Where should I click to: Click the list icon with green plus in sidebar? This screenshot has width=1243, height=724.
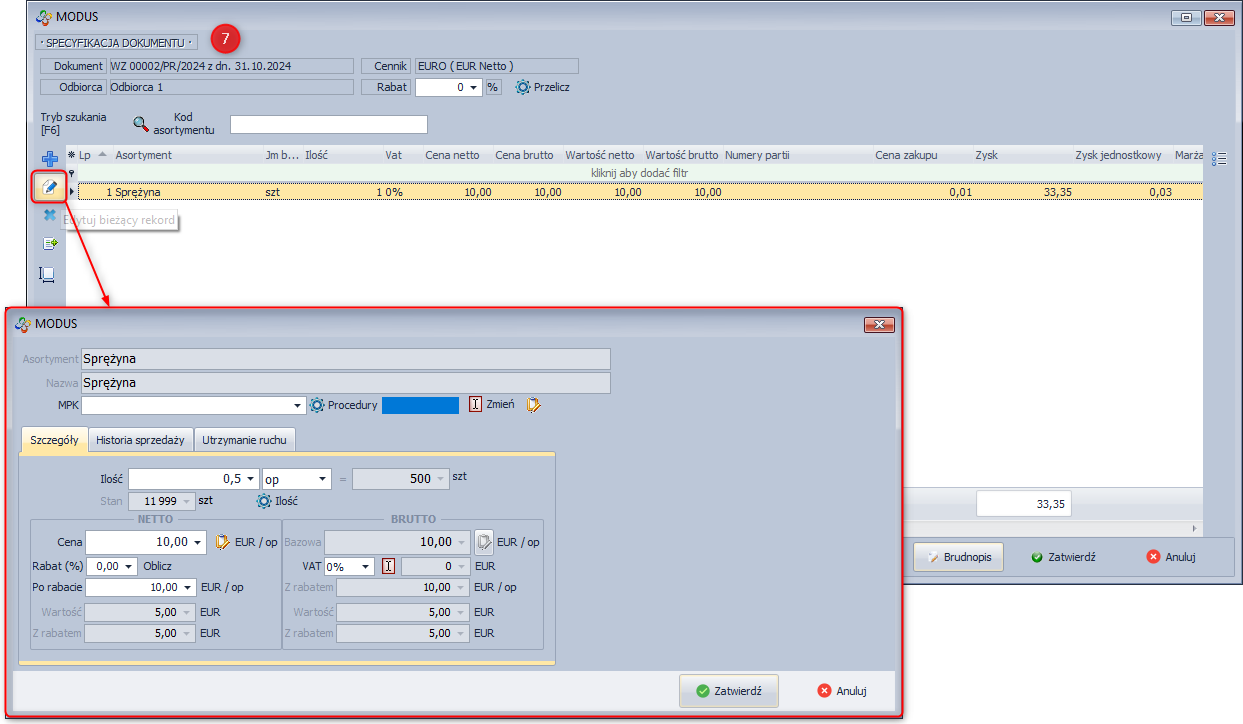49,243
